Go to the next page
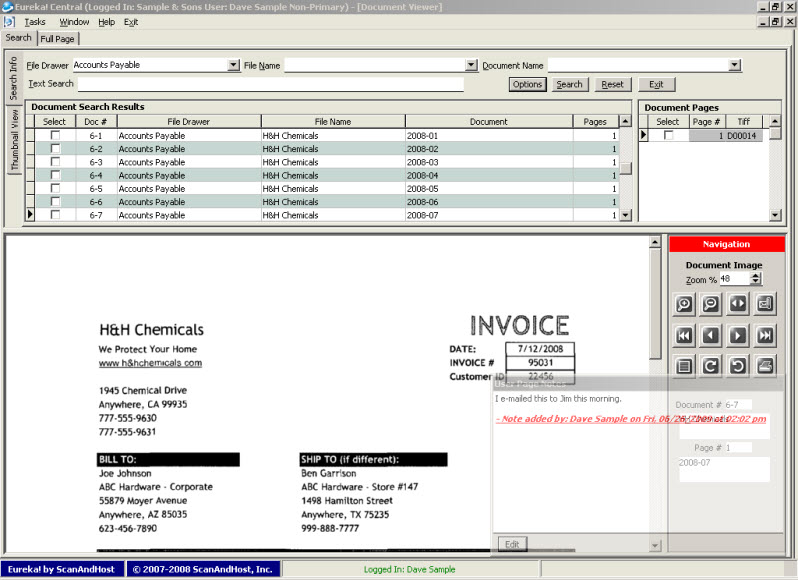Screen dimensions: 798x580 (x=738, y=335)
